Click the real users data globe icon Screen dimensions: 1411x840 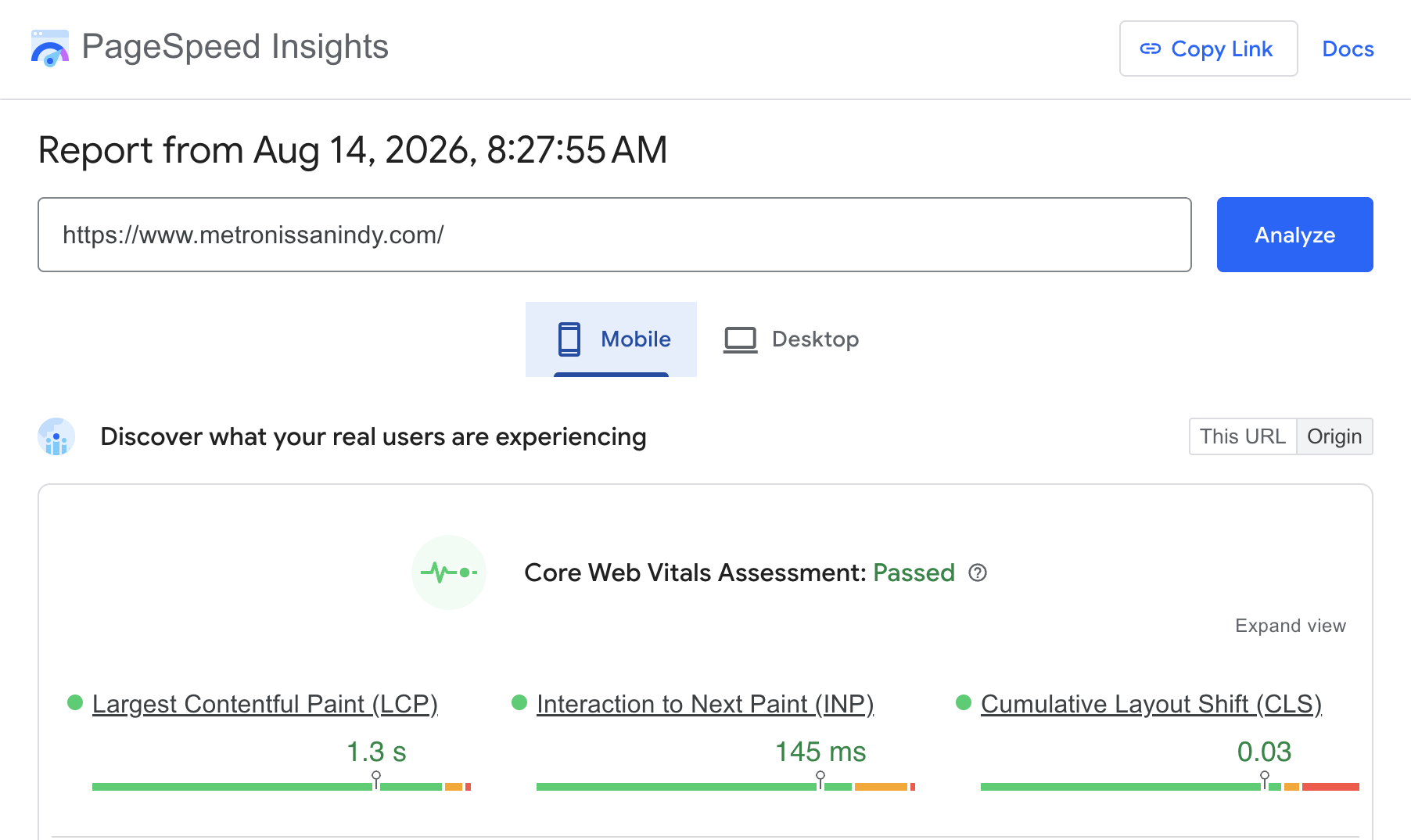[x=56, y=436]
